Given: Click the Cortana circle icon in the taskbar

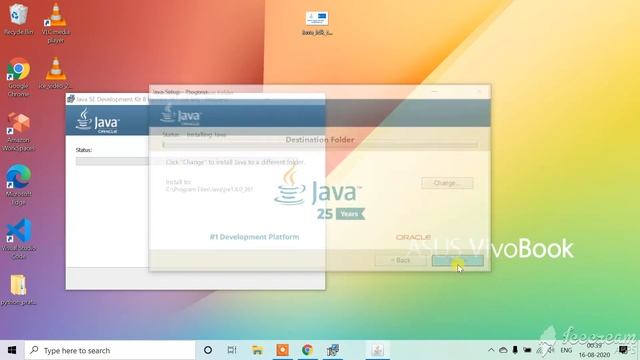Looking at the screenshot, I should tap(208, 350).
